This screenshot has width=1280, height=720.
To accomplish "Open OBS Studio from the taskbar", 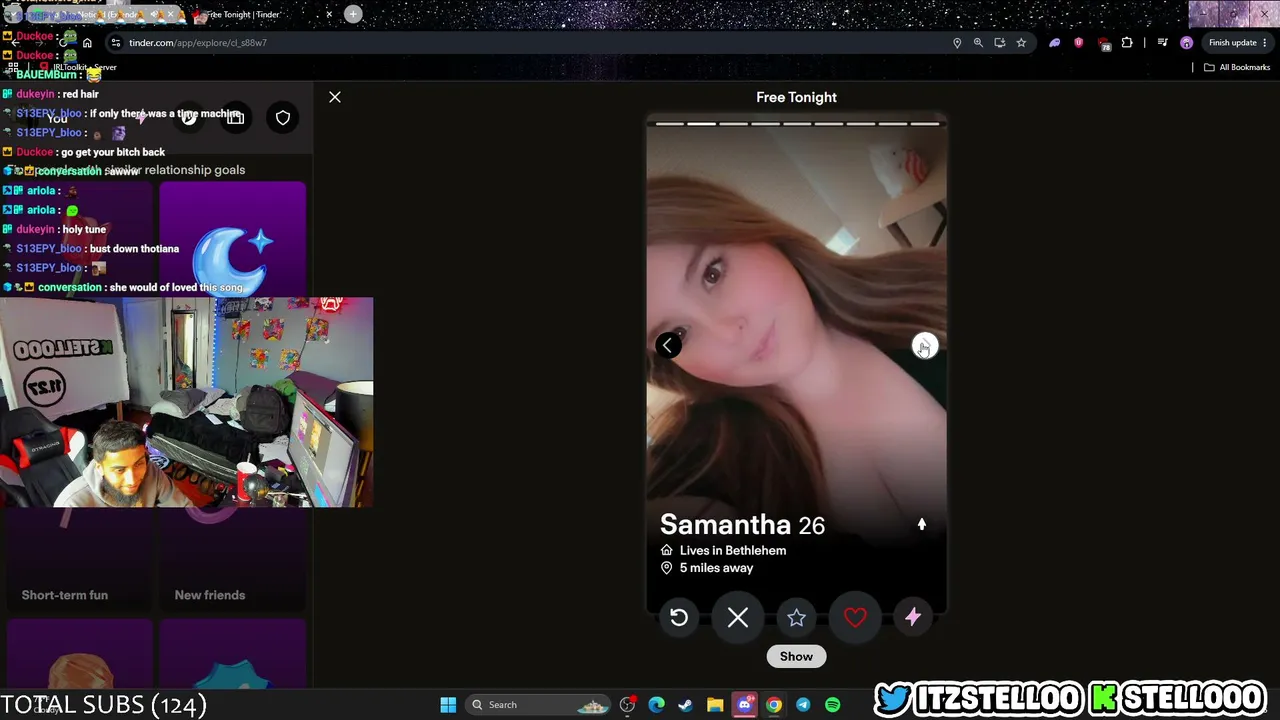I will [627, 705].
